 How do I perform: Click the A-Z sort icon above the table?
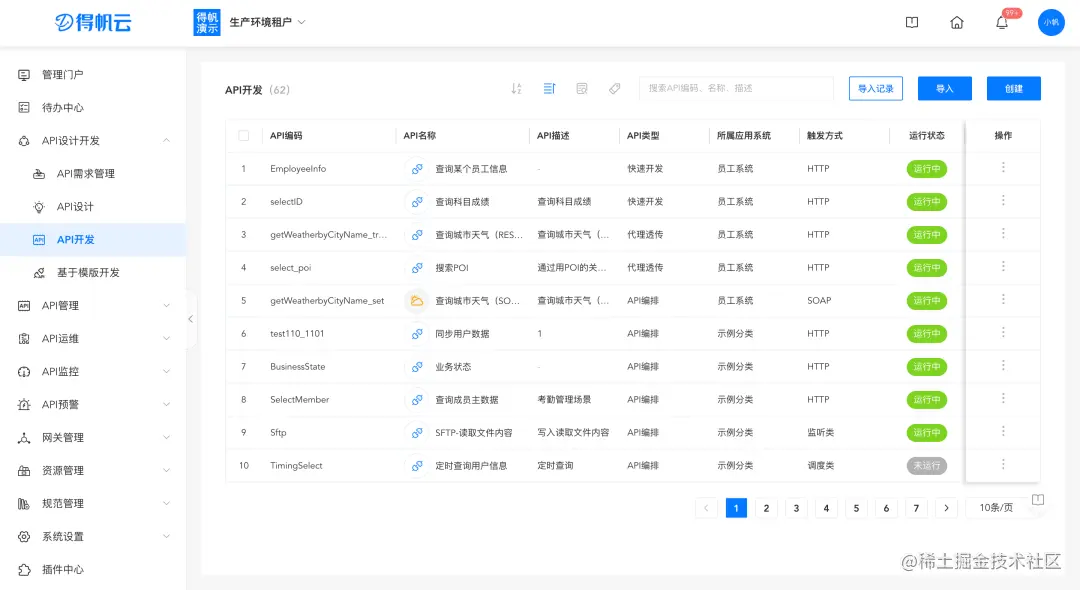[516, 88]
